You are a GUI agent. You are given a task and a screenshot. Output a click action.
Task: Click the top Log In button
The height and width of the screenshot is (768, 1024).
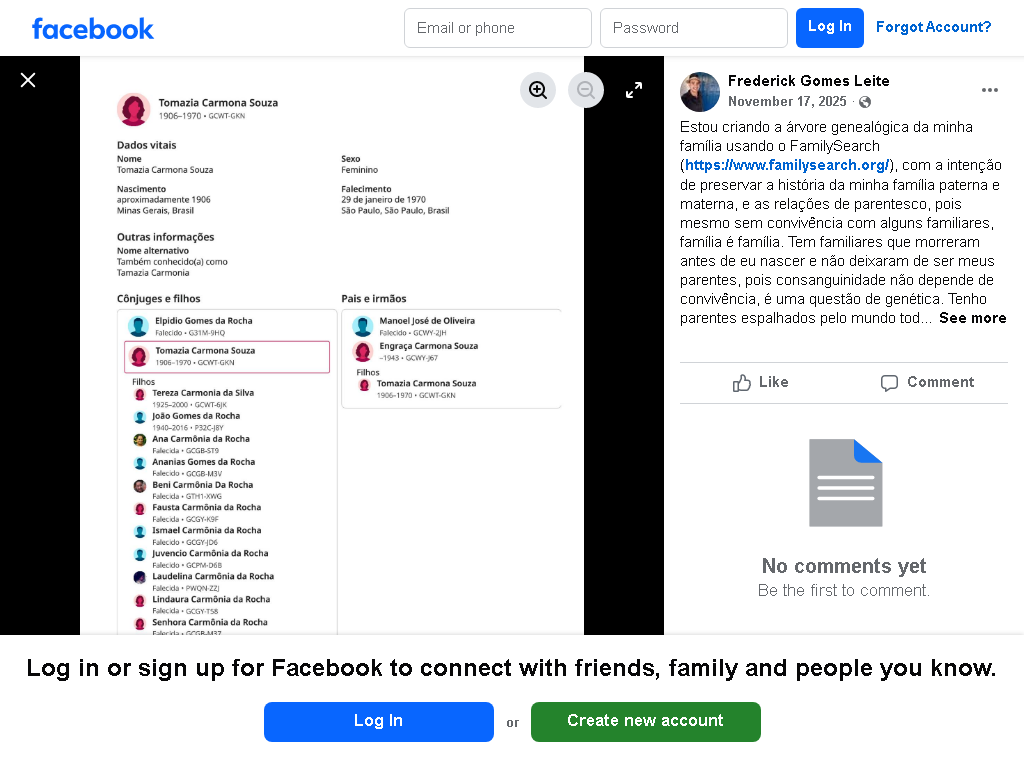tap(829, 28)
